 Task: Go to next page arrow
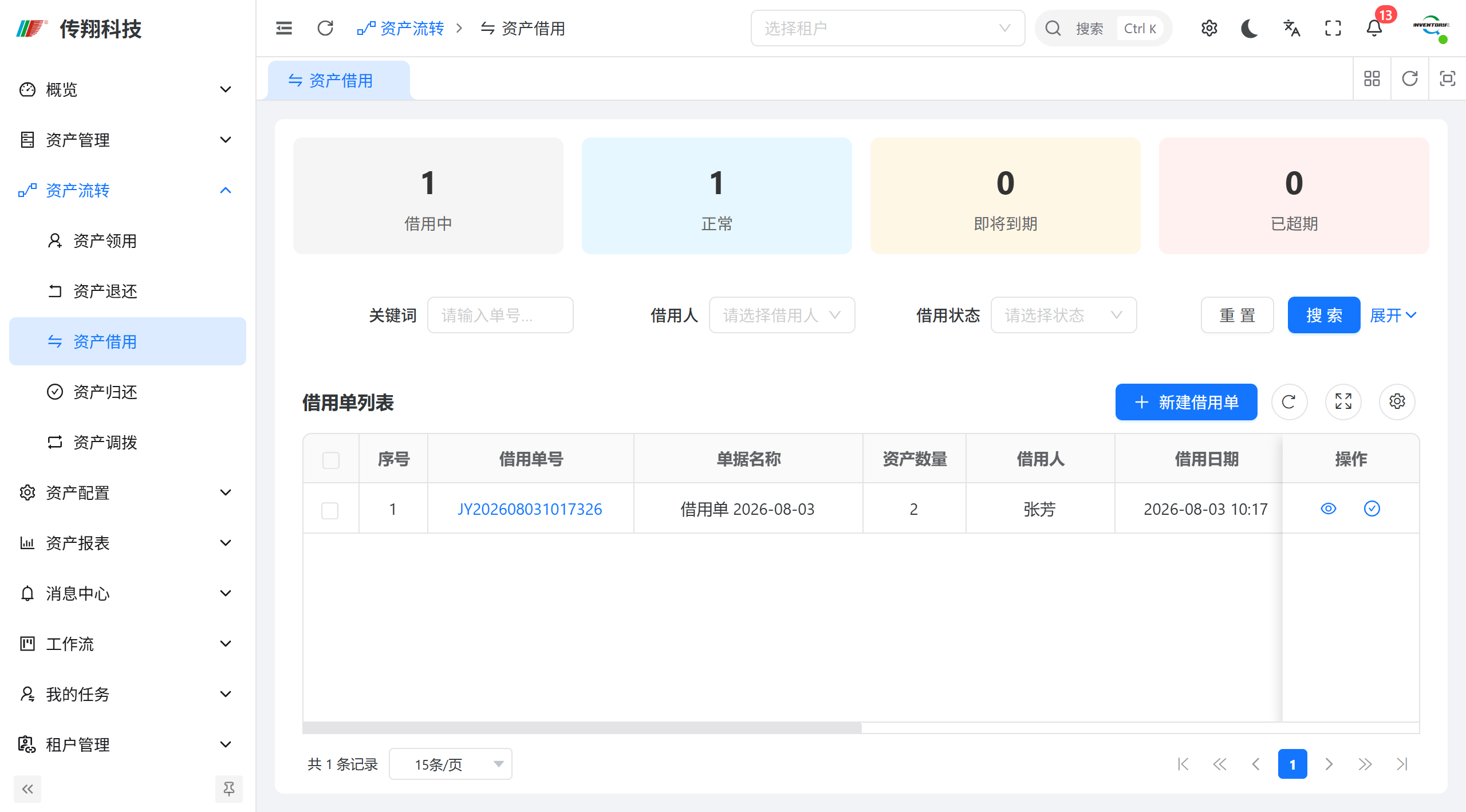[1329, 764]
